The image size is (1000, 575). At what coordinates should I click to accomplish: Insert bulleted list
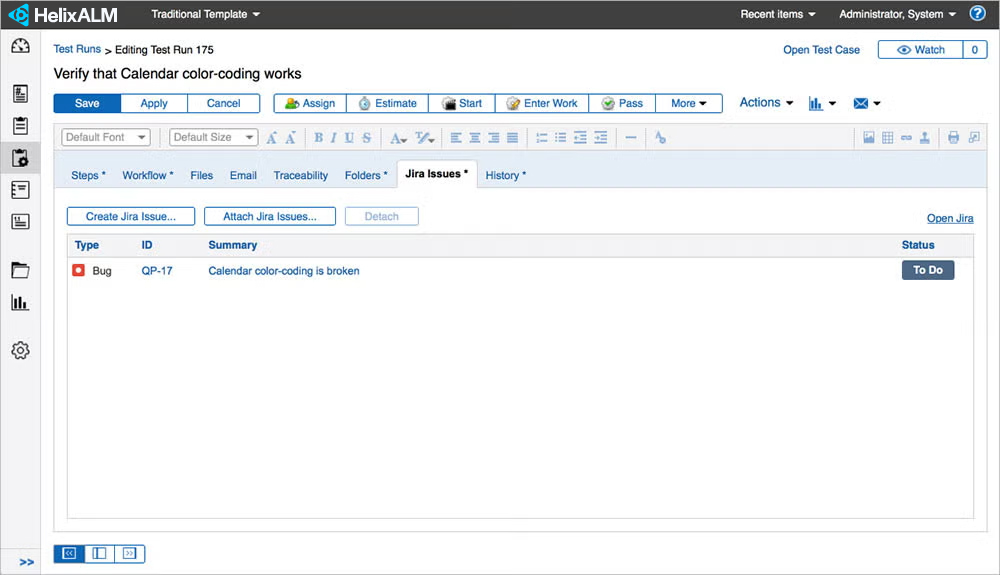pyautogui.click(x=561, y=138)
